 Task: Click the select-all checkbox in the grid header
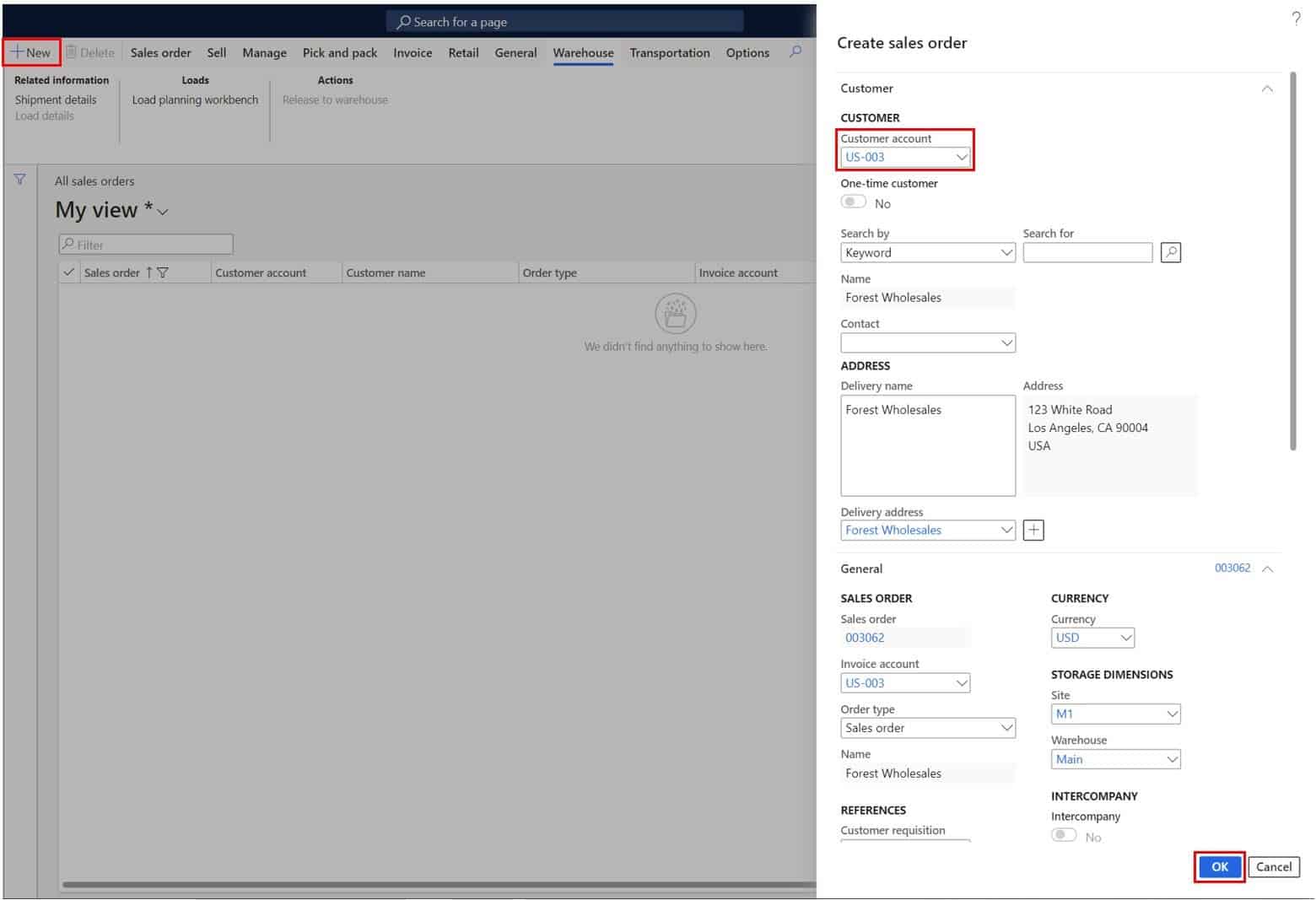69,272
